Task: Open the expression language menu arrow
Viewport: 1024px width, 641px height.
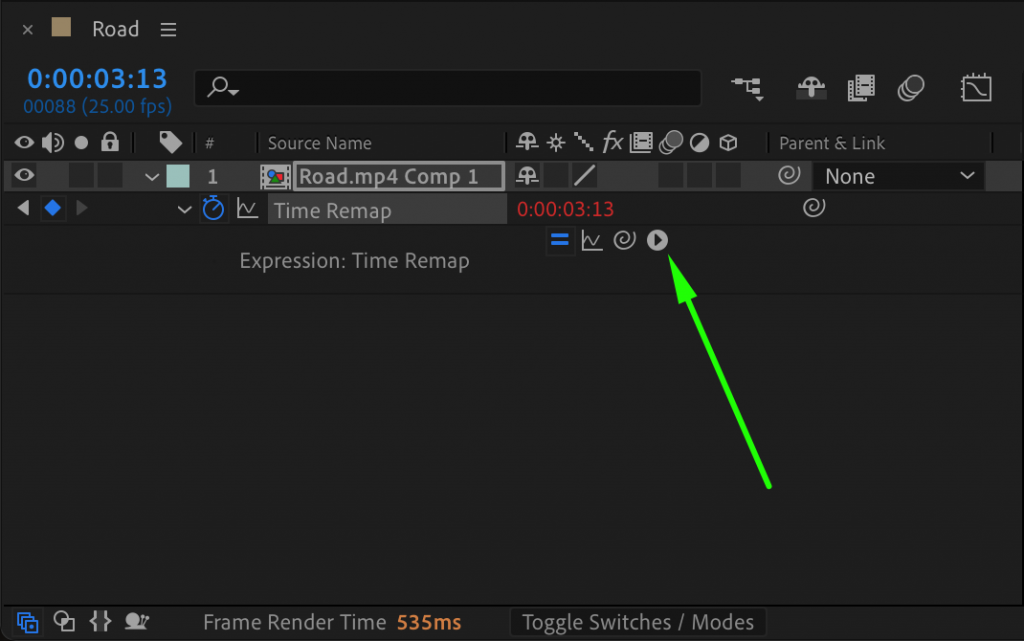Action: click(657, 240)
